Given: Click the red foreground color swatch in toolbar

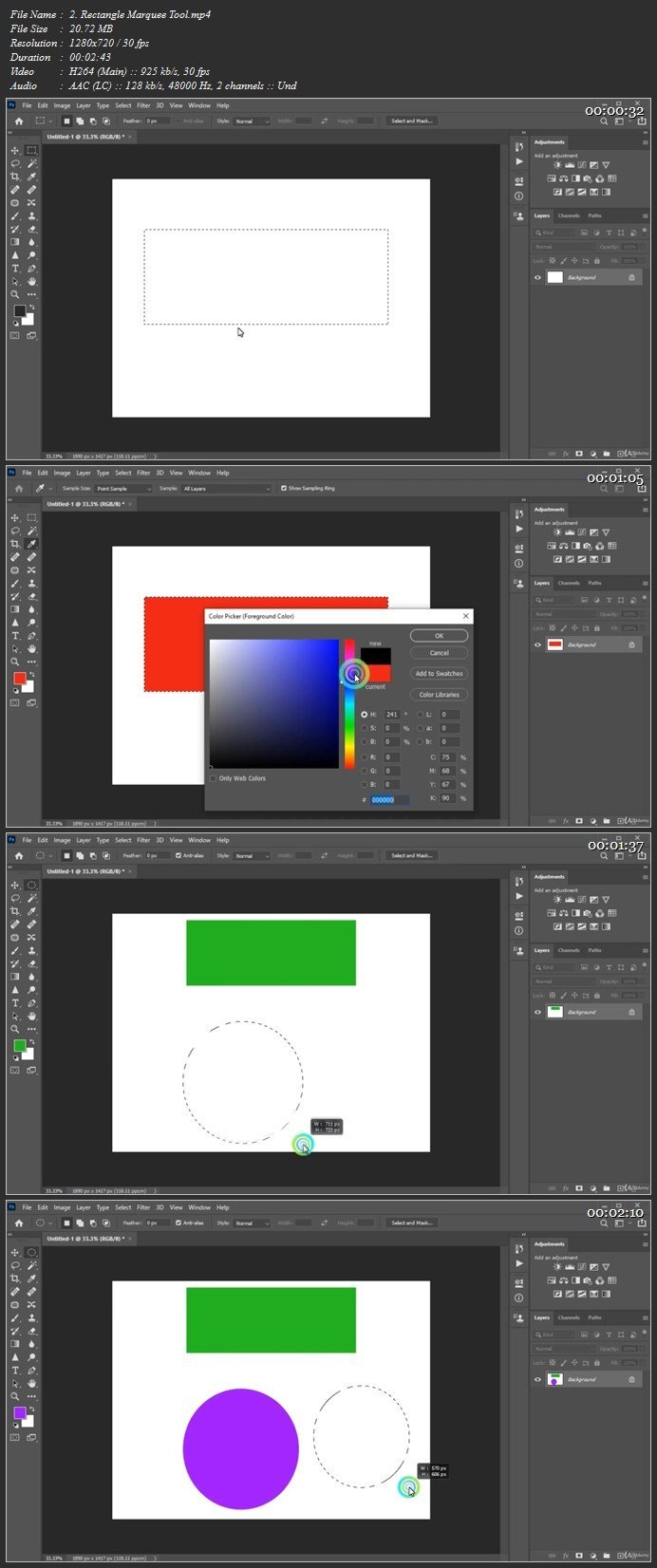Looking at the screenshot, I should click(x=19, y=679).
